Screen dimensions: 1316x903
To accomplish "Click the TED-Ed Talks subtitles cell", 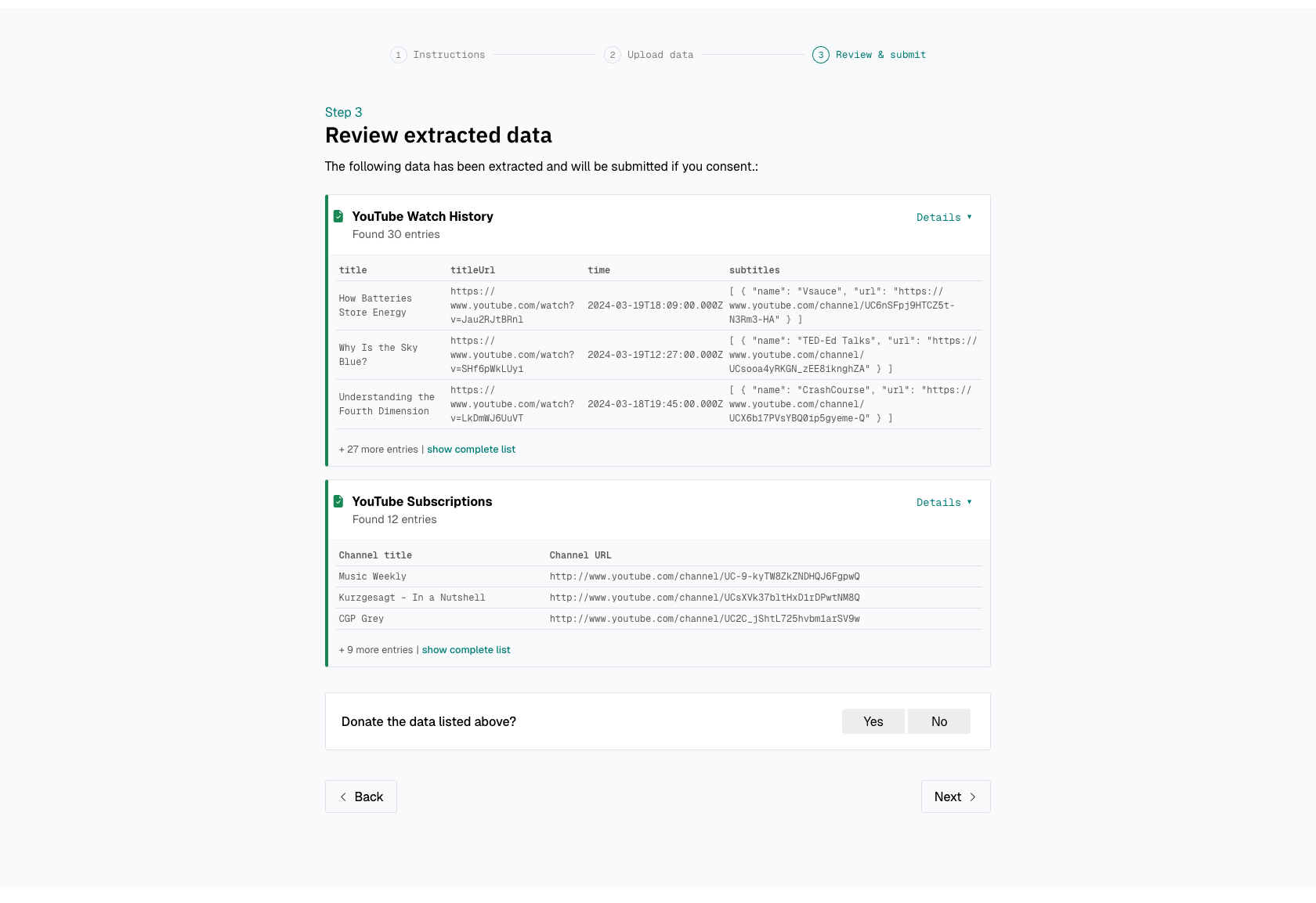I will coord(854,355).
